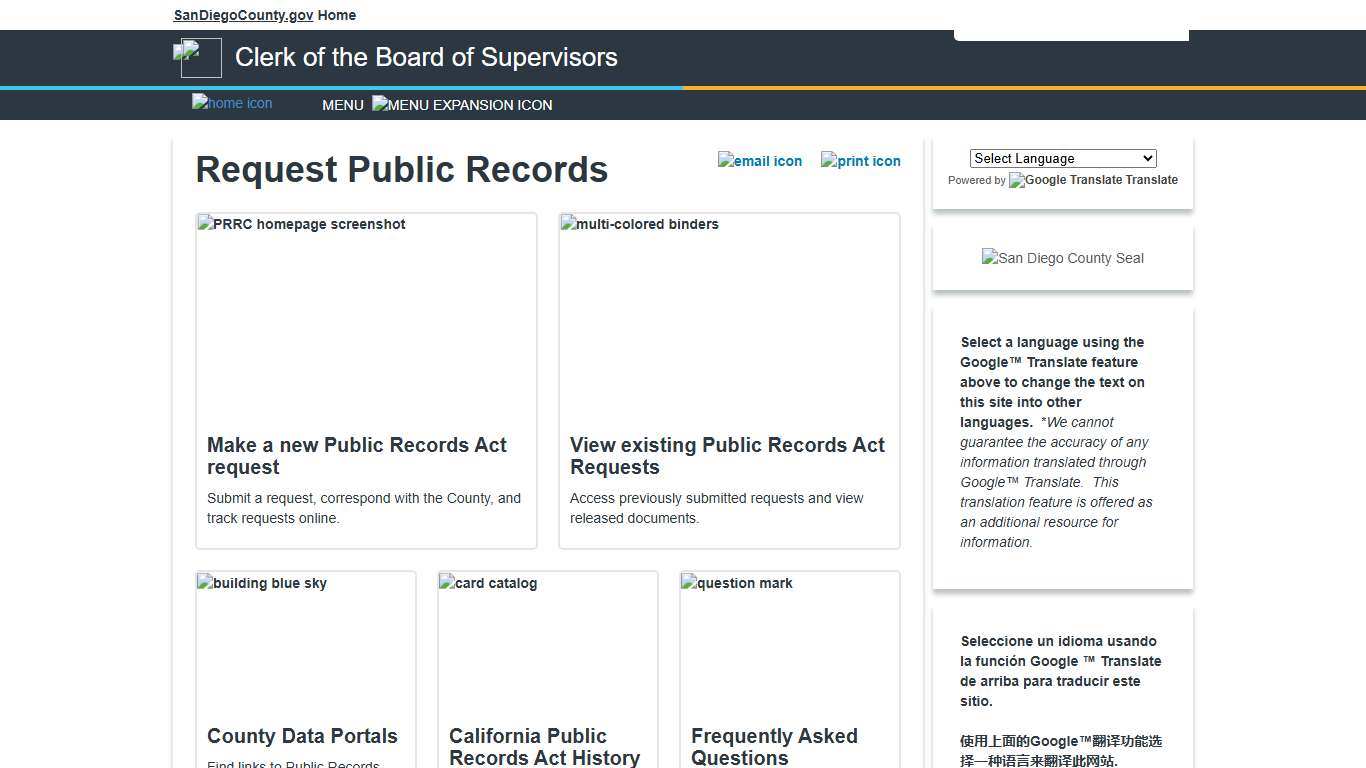The image size is (1366, 768).
Task: Click the print icon for Request Public Records
Action: [x=860, y=161]
